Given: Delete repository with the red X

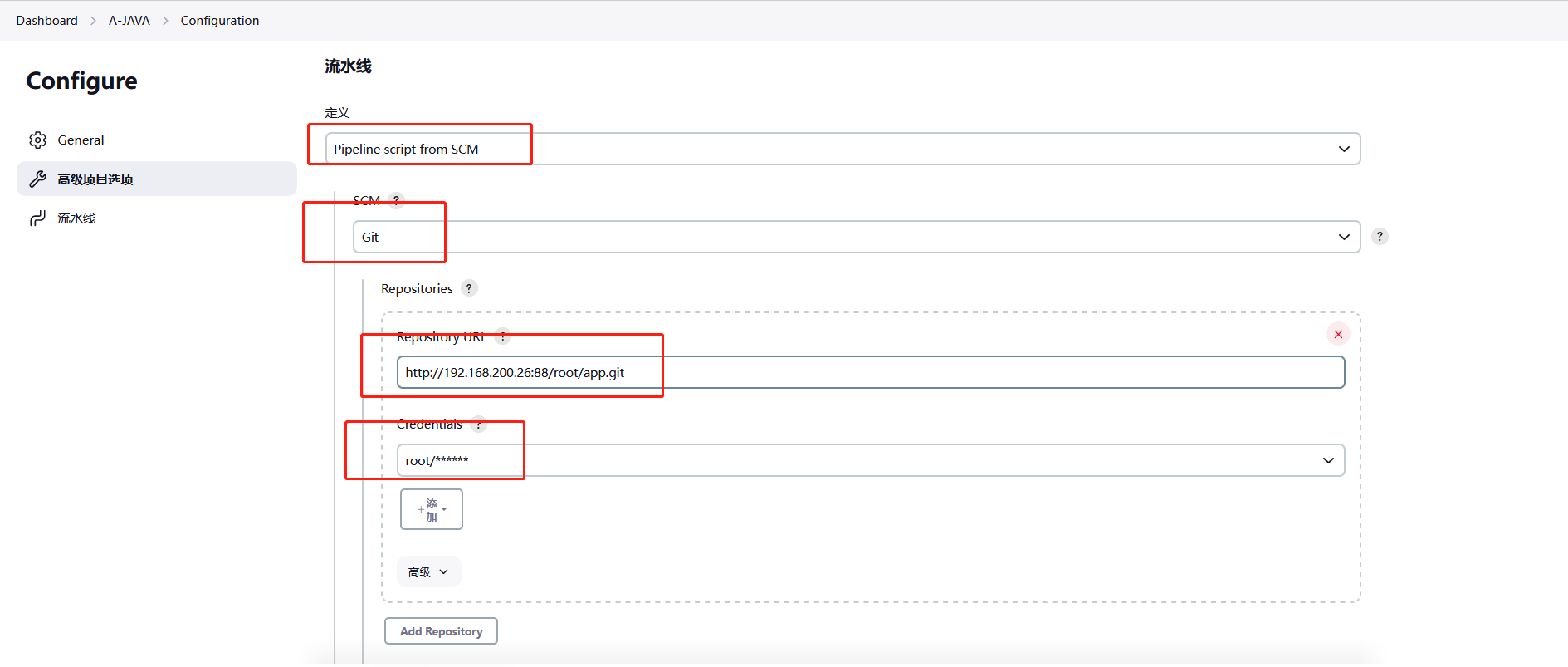Looking at the screenshot, I should pyautogui.click(x=1338, y=334).
